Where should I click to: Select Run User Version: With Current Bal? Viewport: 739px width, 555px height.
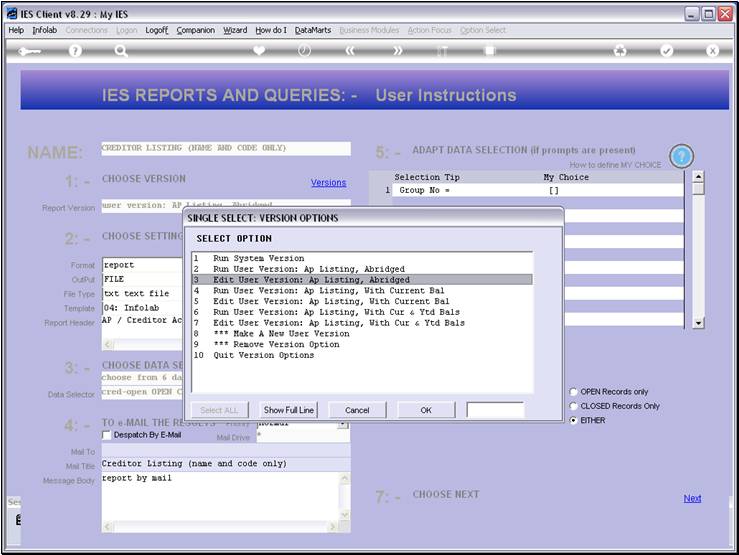point(362,291)
